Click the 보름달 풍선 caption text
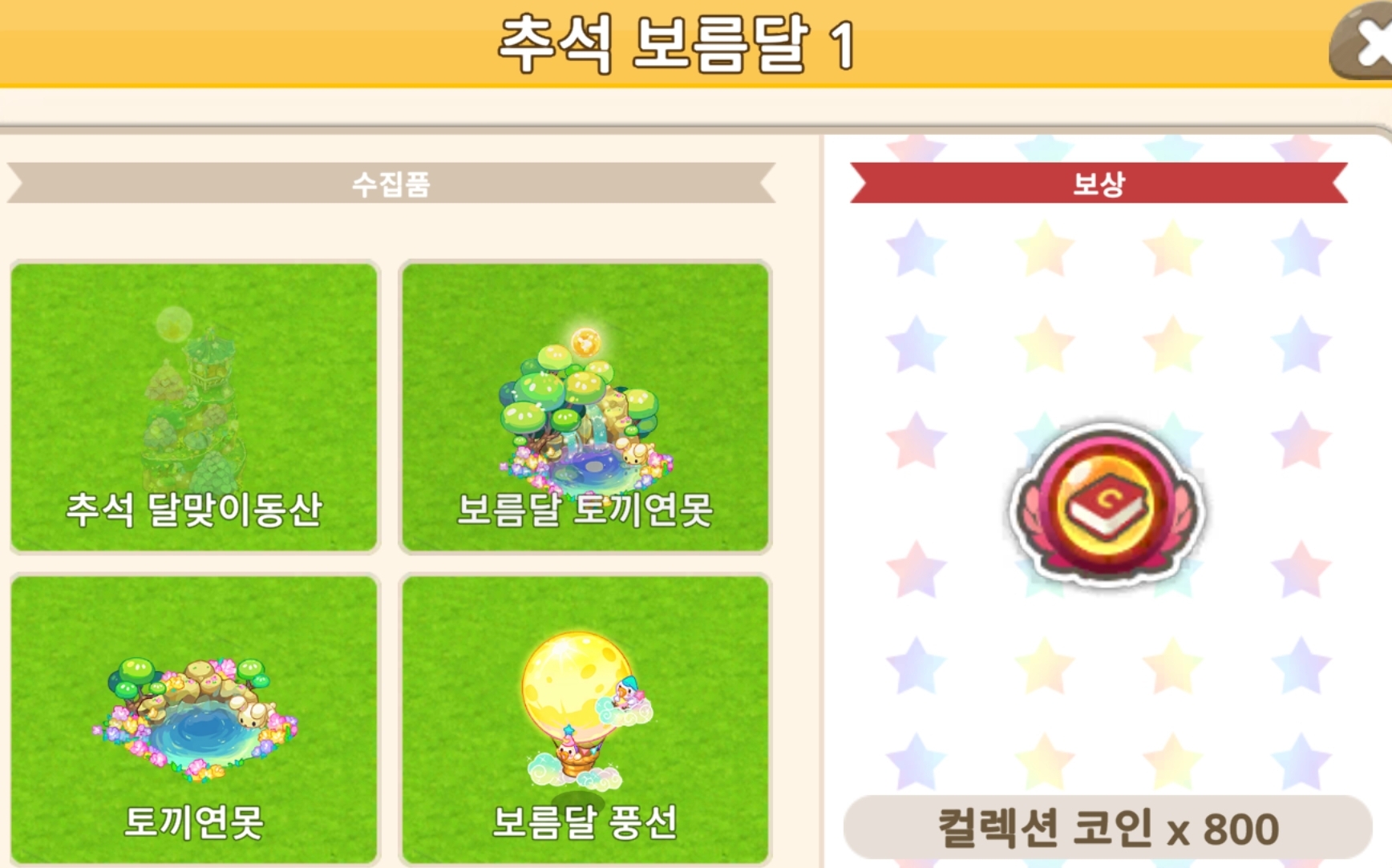This screenshot has width=1392, height=868. (585, 822)
